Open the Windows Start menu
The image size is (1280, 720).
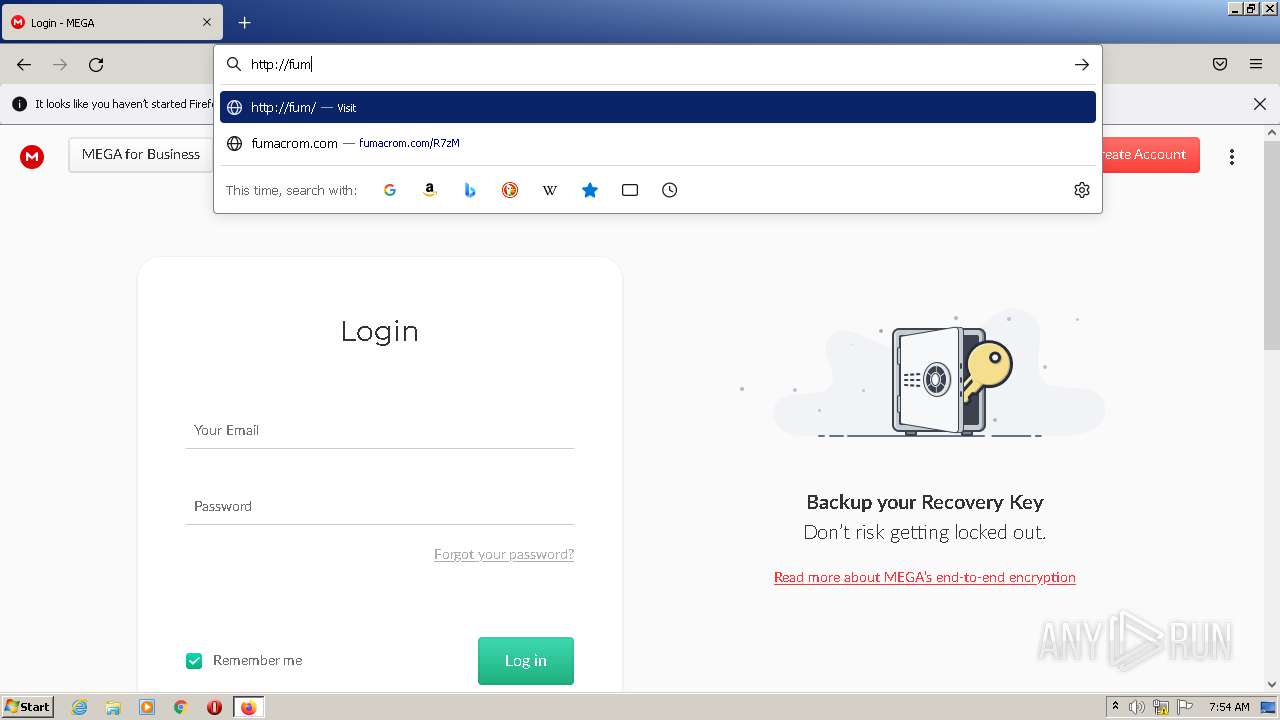click(x=28, y=707)
